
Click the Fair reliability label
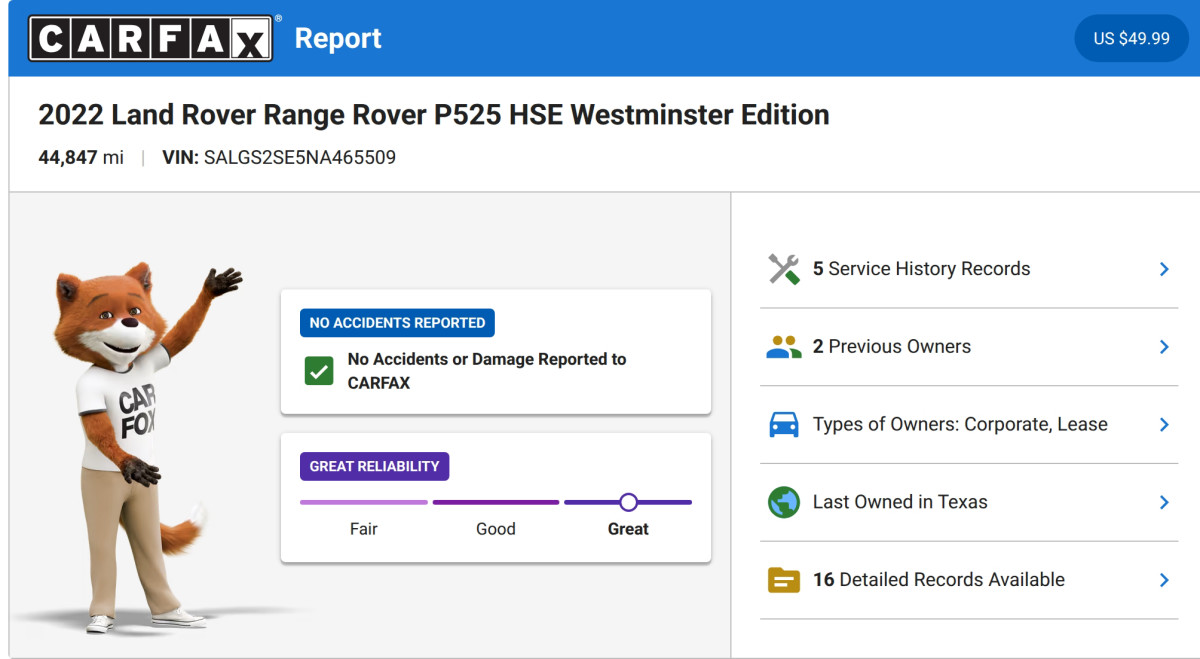pos(364,529)
